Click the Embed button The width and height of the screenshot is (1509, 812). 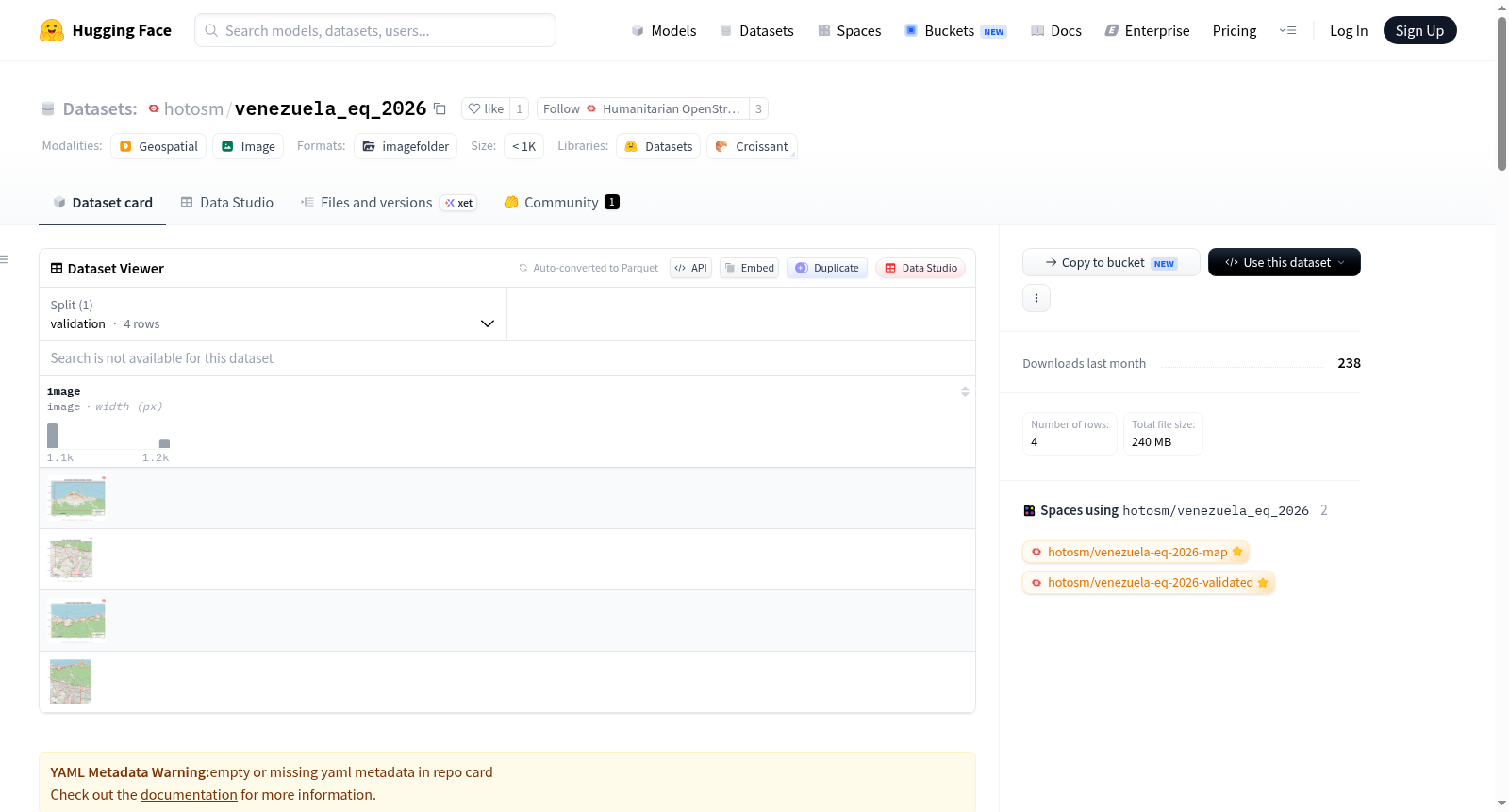[x=750, y=268]
